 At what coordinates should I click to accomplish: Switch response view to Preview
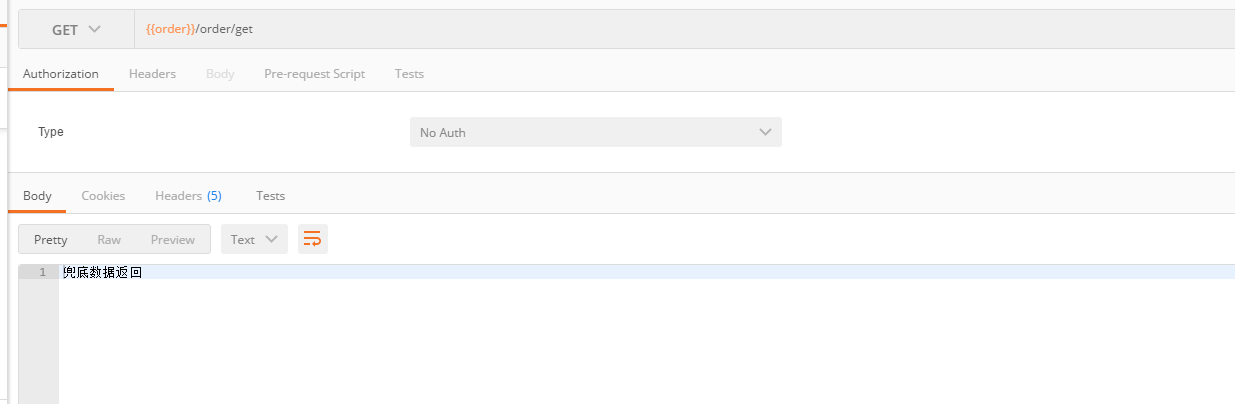[x=173, y=240]
